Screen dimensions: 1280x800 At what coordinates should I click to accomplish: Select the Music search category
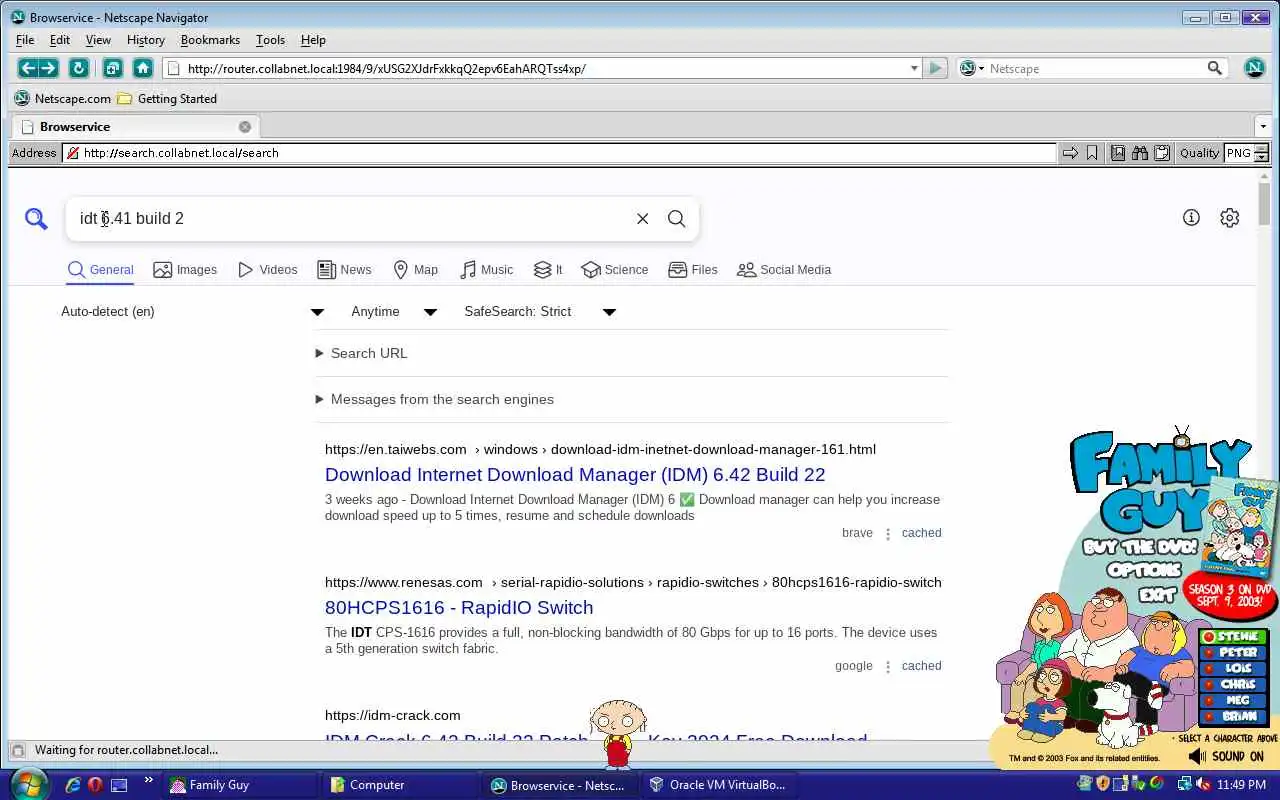(x=486, y=270)
